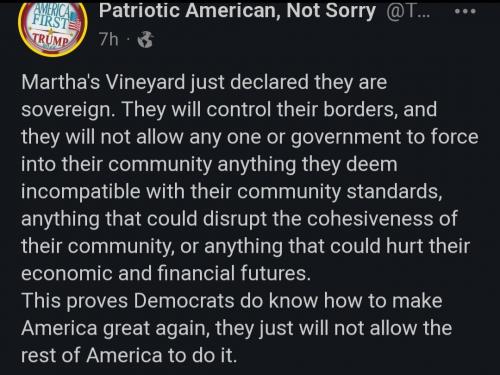Click the phrase "This proves" starting the second paragraph
This screenshot has width=500, height=375.
coord(75,301)
